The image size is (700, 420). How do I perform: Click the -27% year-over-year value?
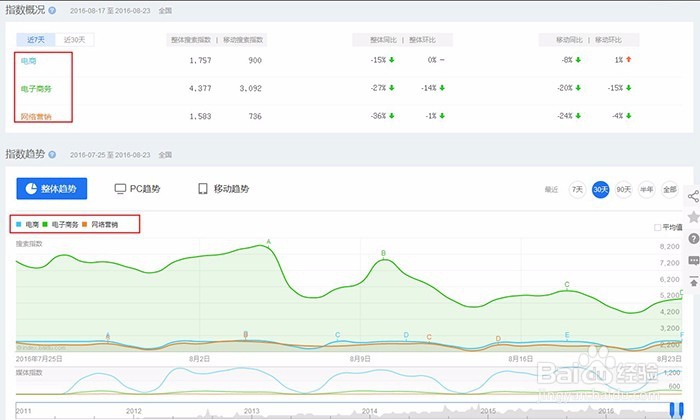(x=378, y=88)
